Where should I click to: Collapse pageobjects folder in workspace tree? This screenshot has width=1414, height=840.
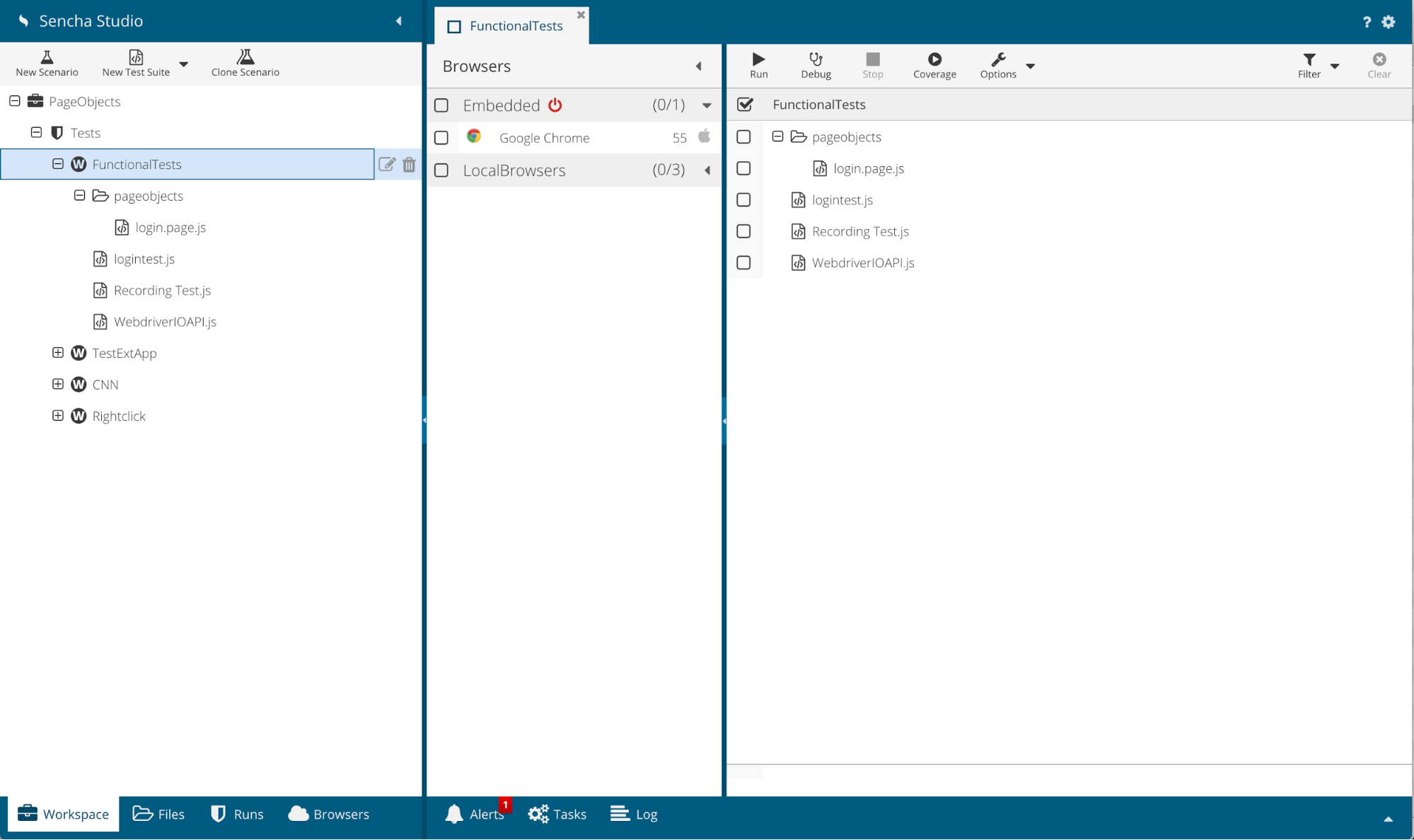coord(79,195)
